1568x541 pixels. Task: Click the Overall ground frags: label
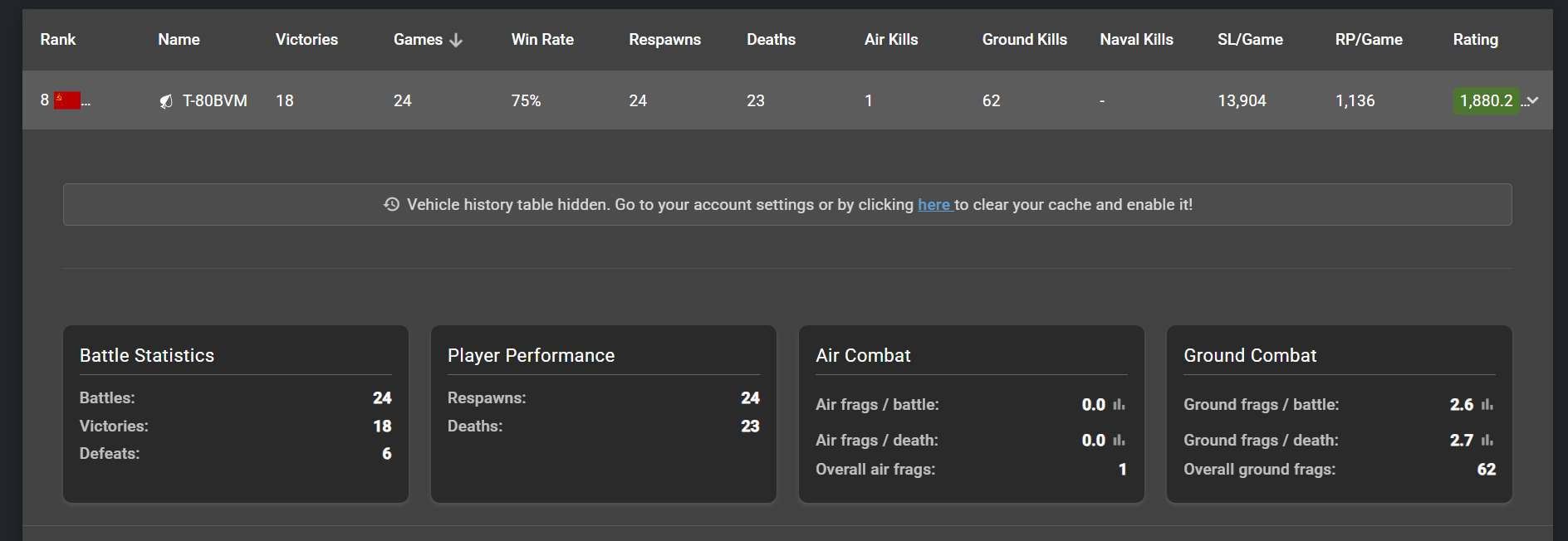click(x=1260, y=470)
